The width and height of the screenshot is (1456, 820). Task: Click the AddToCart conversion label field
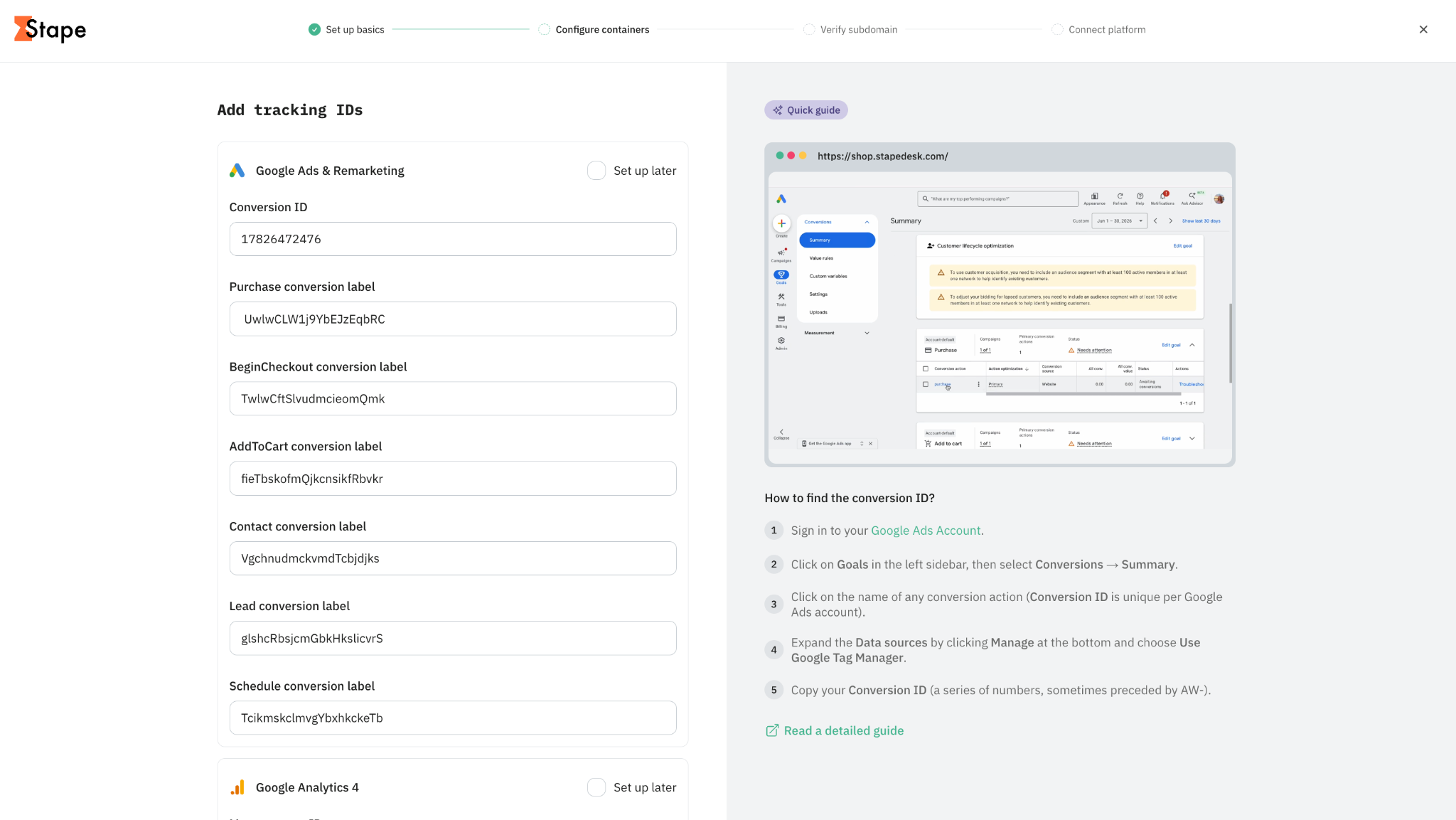(453, 479)
